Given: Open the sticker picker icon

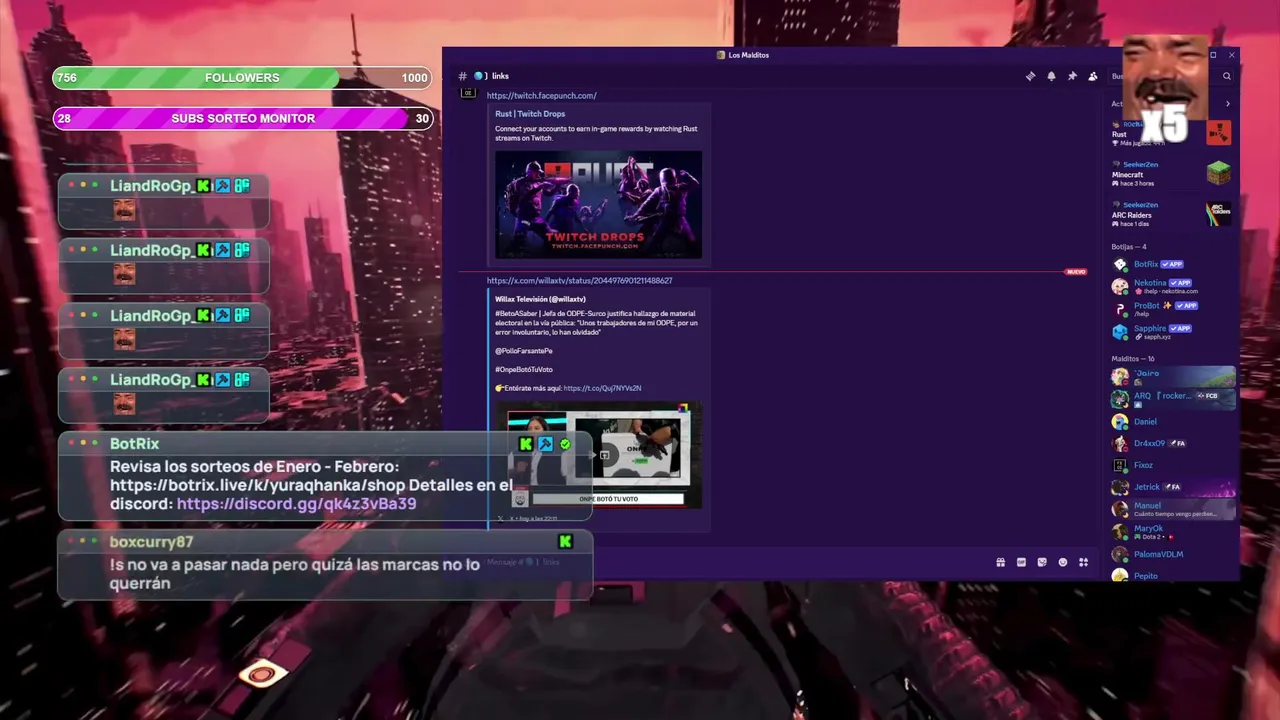Looking at the screenshot, I should coord(1042,562).
